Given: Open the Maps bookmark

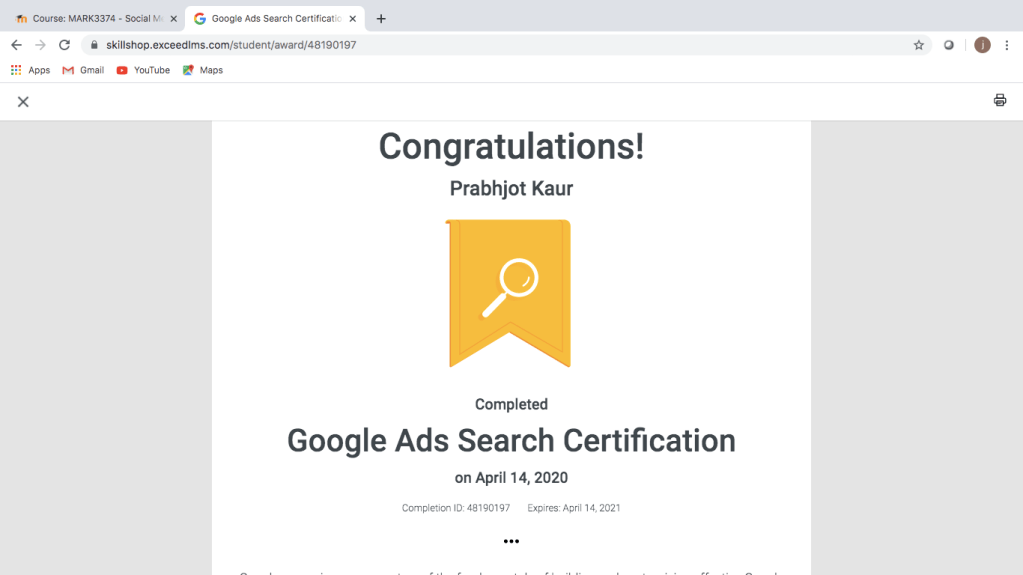Looking at the screenshot, I should pos(202,70).
